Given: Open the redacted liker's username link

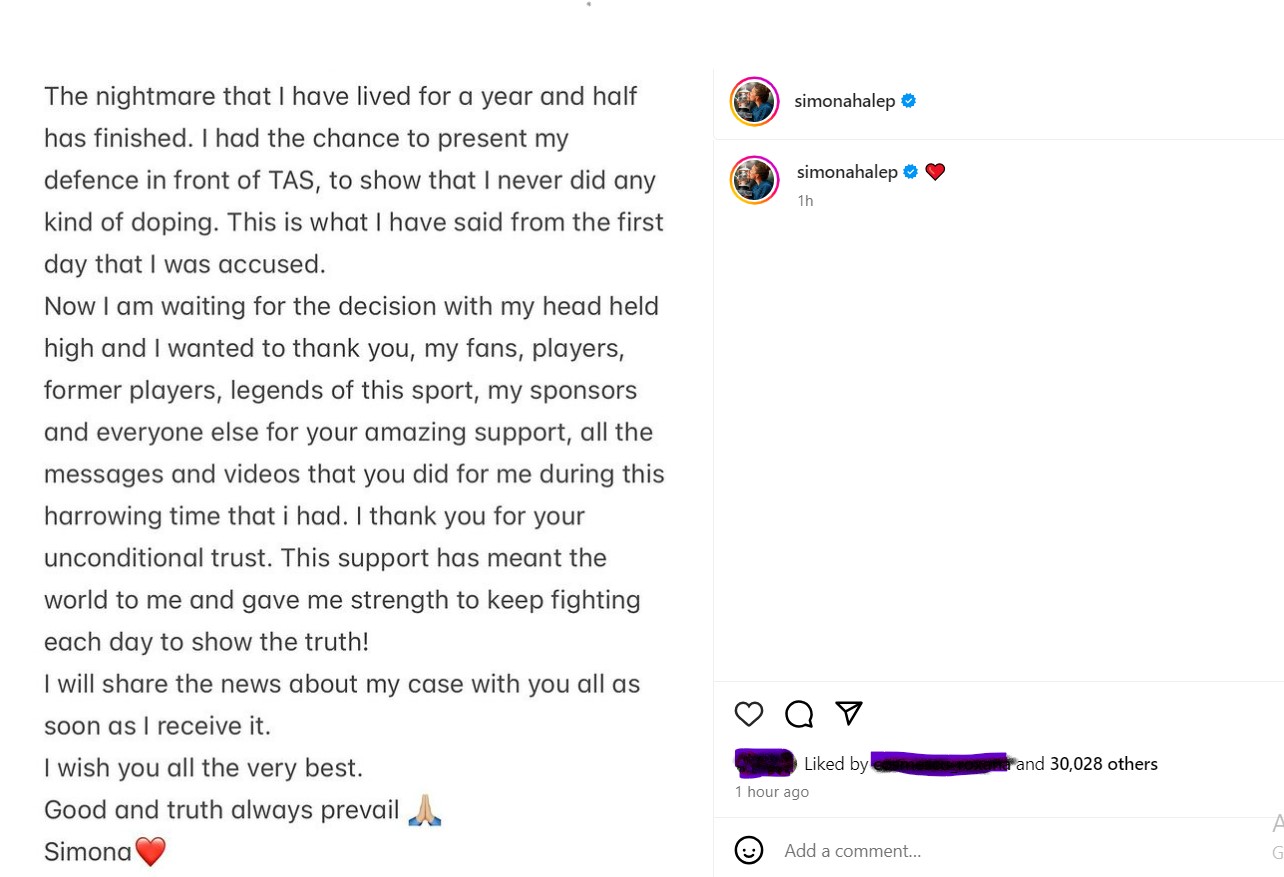Looking at the screenshot, I should (940, 763).
